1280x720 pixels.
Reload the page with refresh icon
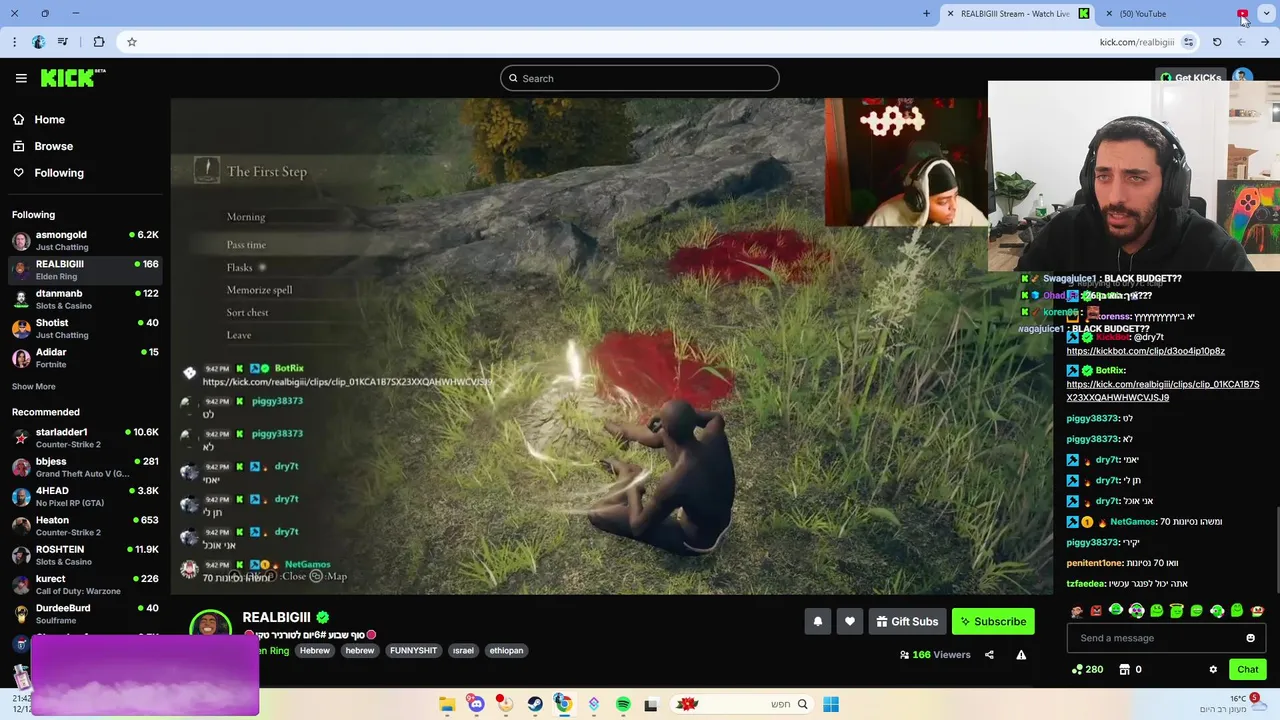[x=1217, y=42]
